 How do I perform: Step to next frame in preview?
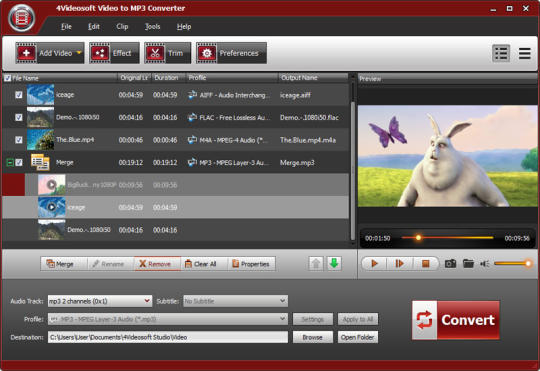click(x=399, y=264)
